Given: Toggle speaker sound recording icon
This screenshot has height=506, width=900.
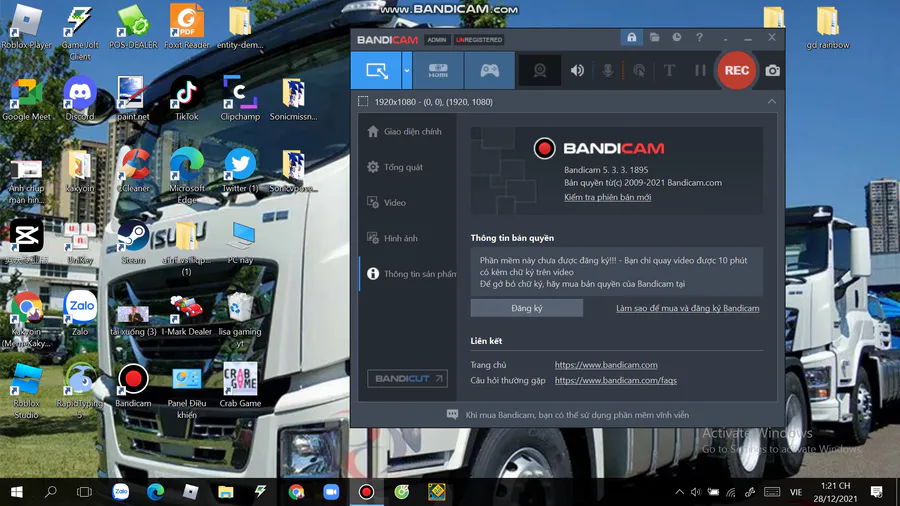Looking at the screenshot, I should (x=577, y=71).
